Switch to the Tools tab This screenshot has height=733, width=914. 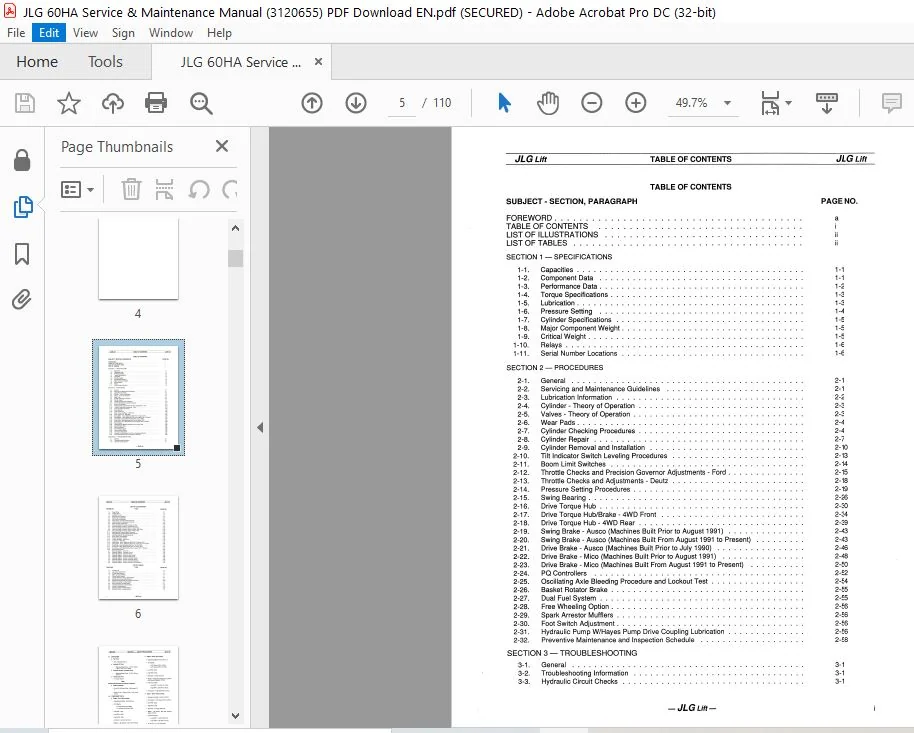(105, 61)
